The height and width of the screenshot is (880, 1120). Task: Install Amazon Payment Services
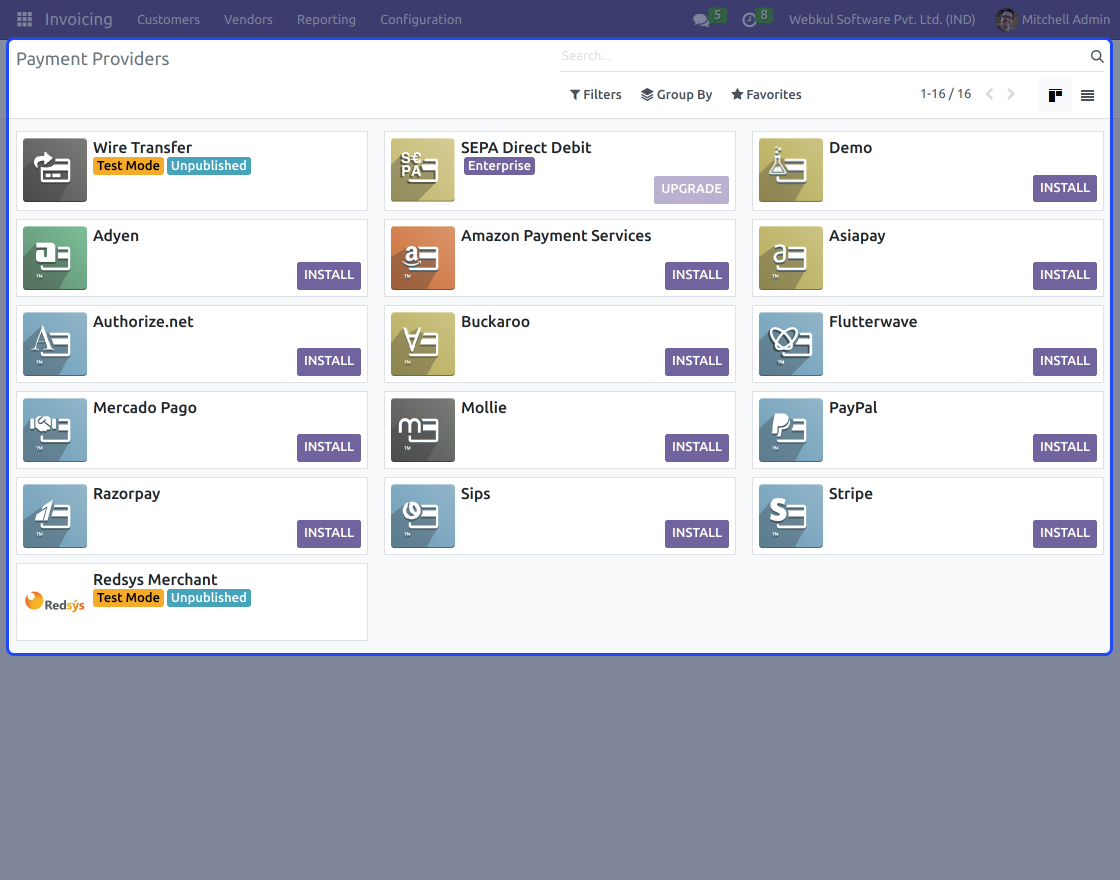click(696, 275)
